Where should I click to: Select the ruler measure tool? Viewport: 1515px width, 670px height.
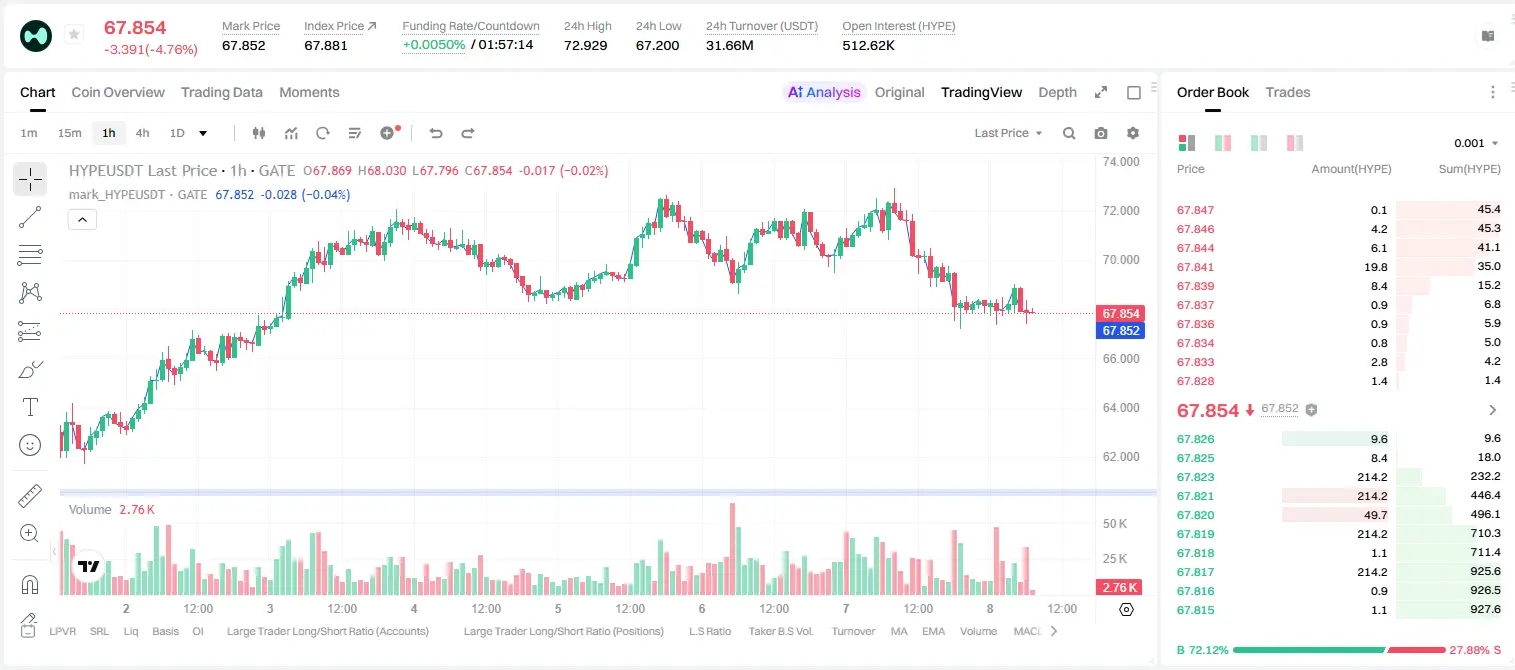[30, 496]
